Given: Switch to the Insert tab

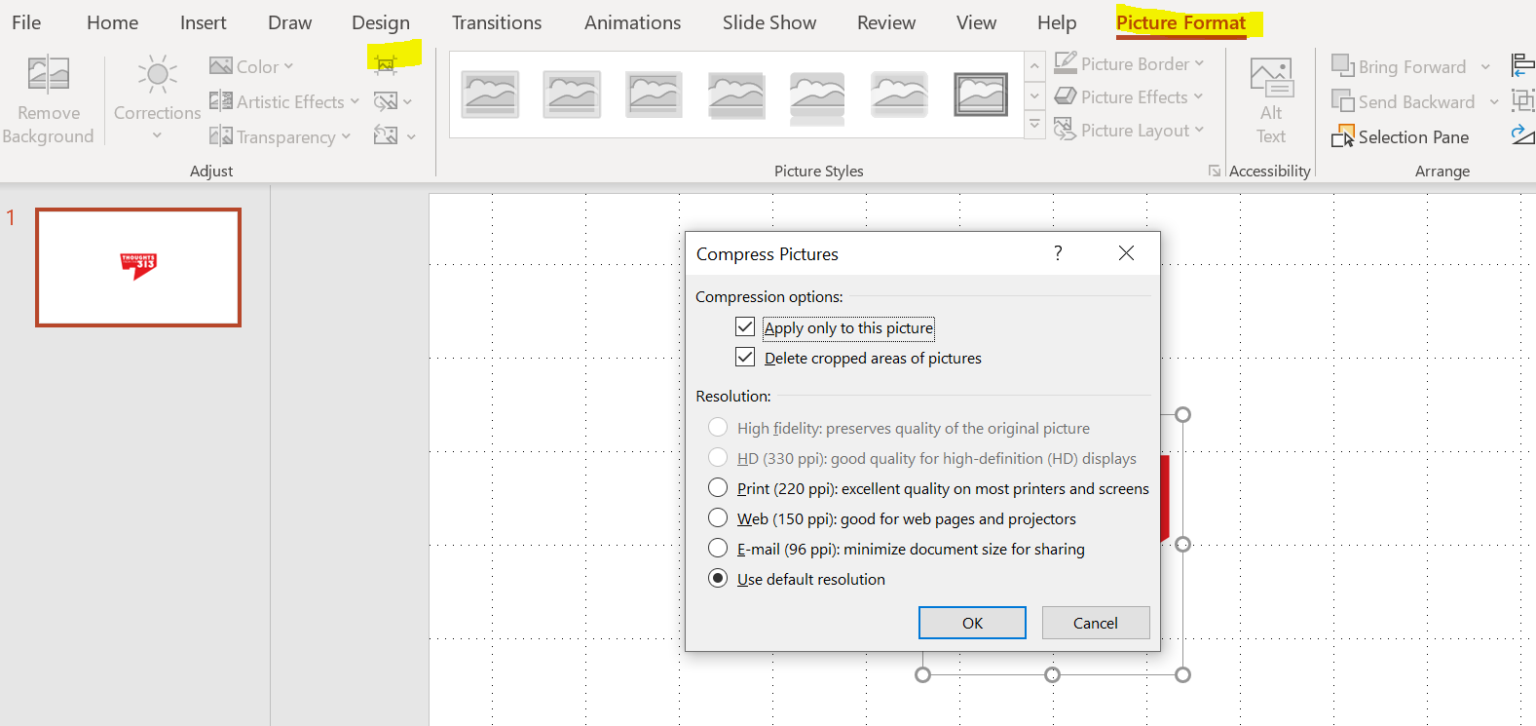Looking at the screenshot, I should click(203, 22).
